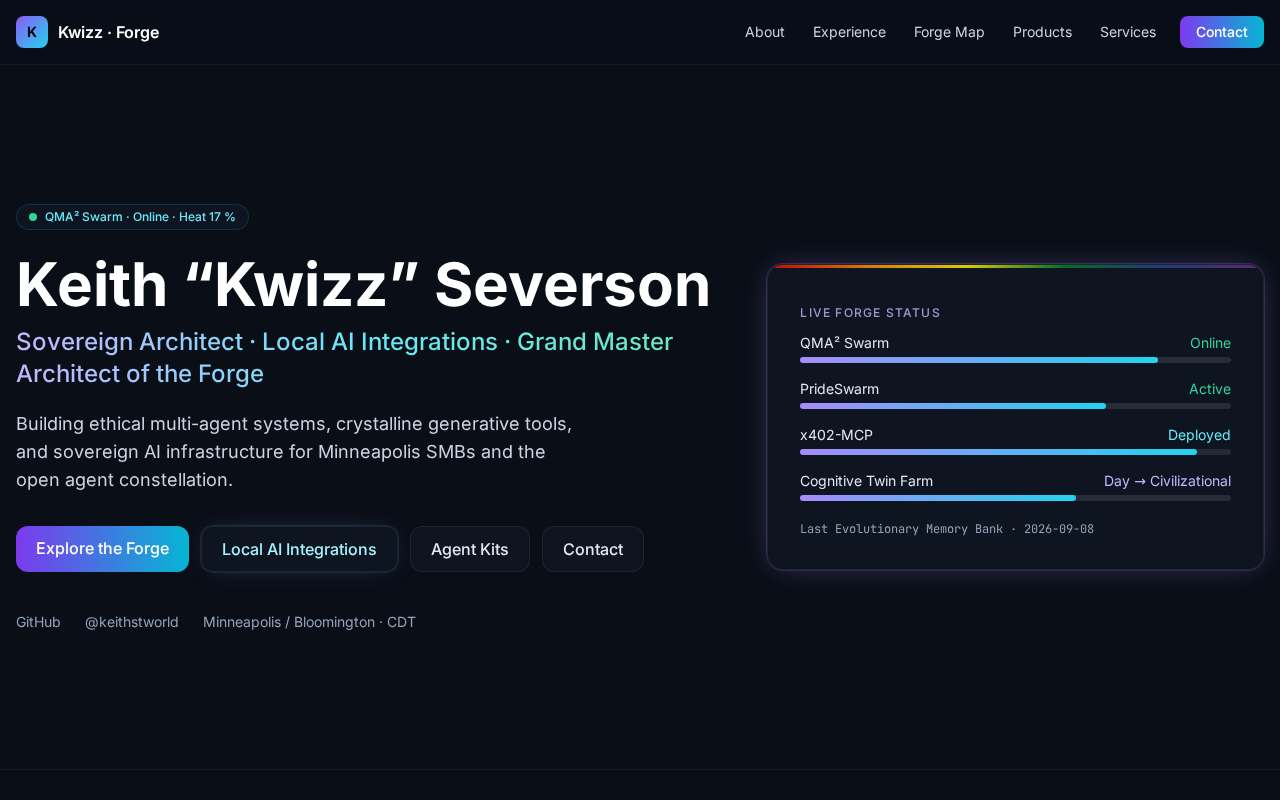The width and height of the screenshot is (1280, 800).
Task: Open the Forge Map nav link
Action: point(949,32)
